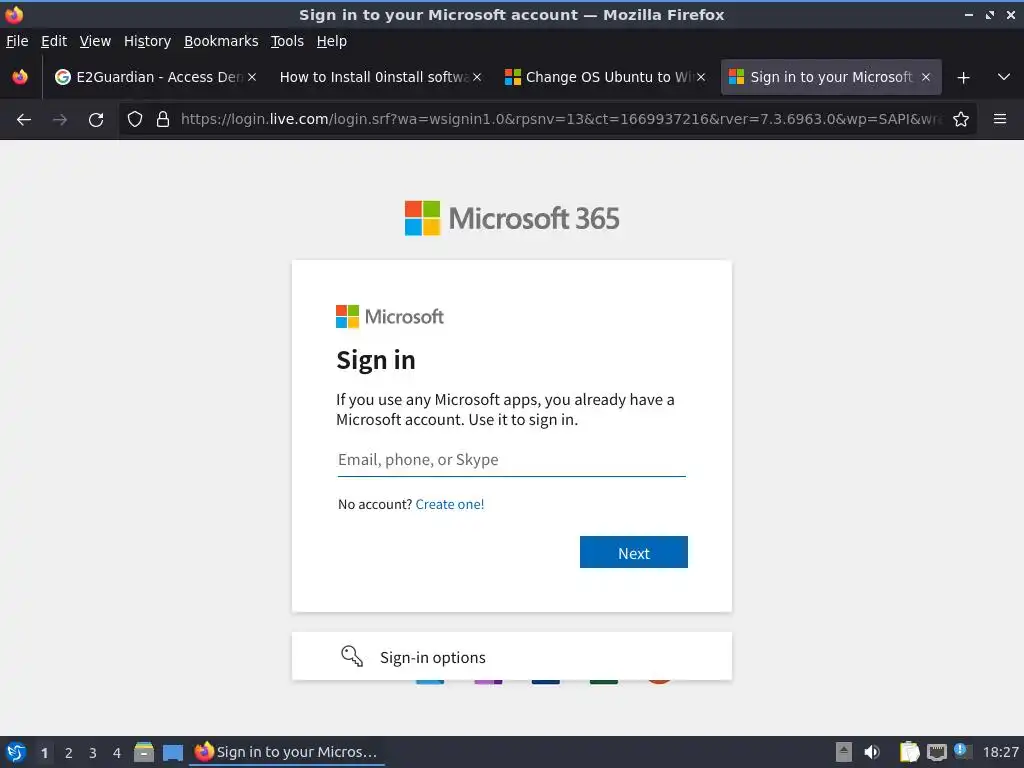Close the Change OS Ubuntu tab
Screen dimensions: 1024x768
(701, 77)
